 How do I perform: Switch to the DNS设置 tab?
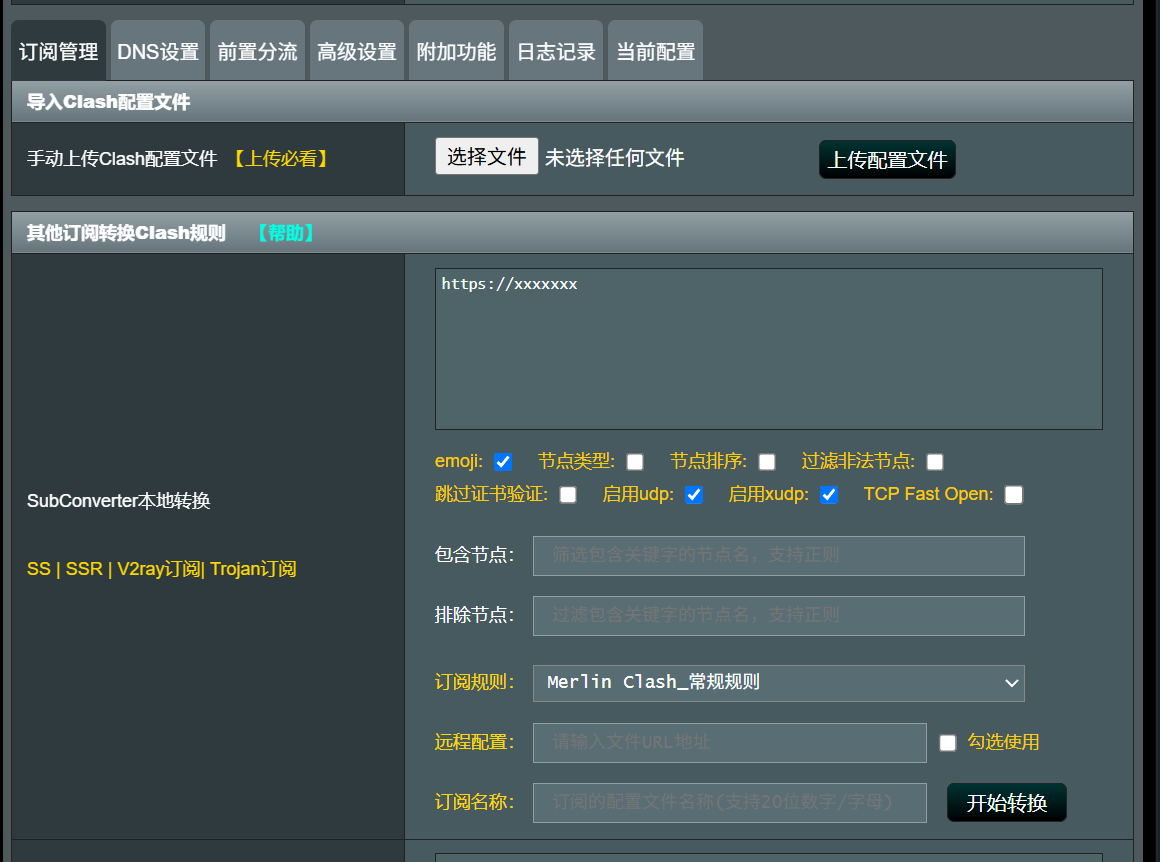click(158, 52)
